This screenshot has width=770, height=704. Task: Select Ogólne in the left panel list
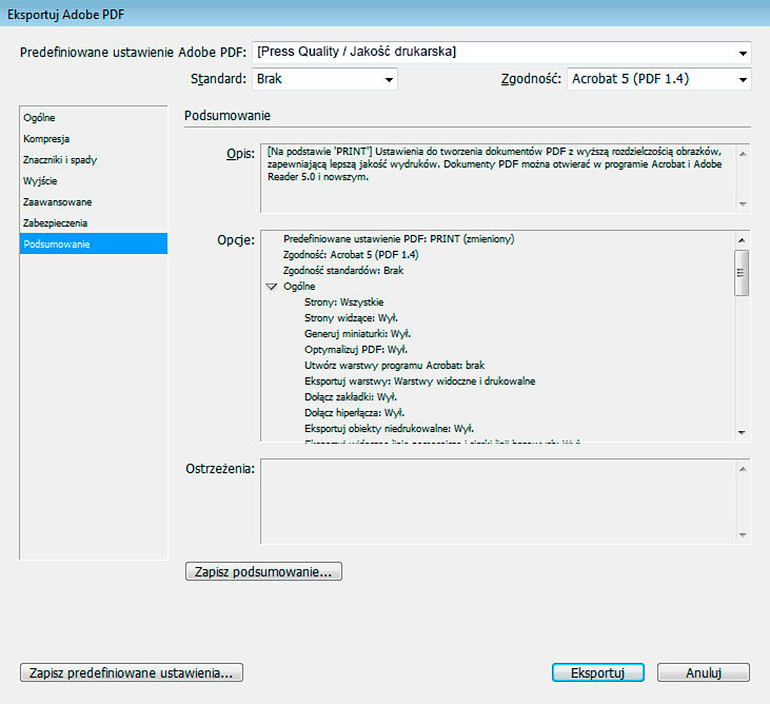pos(93,118)
